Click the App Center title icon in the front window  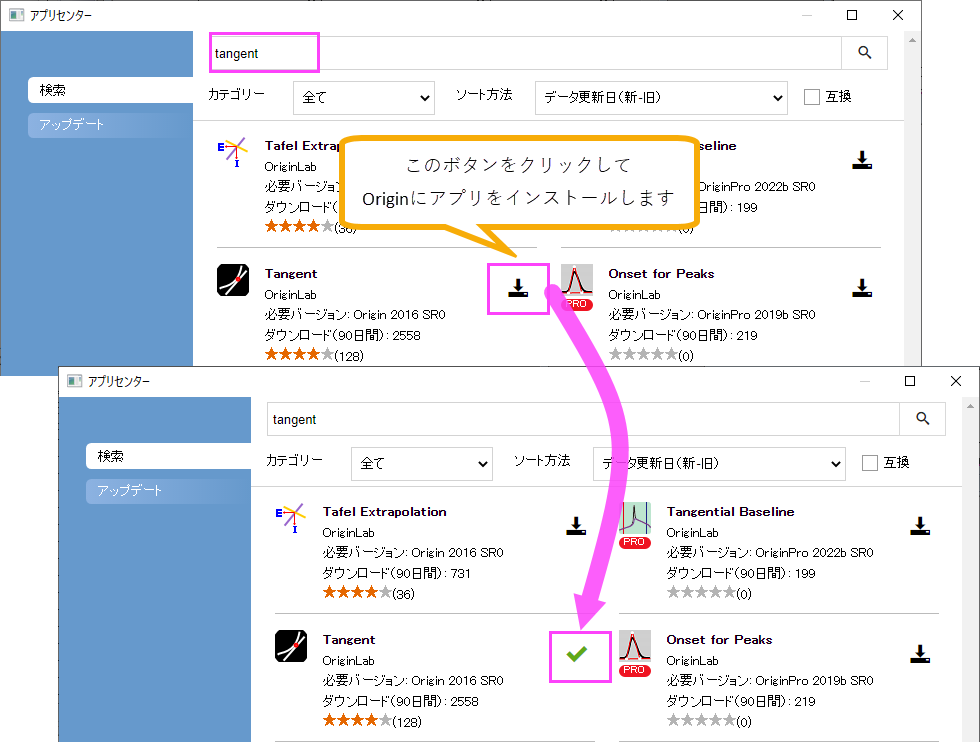point(74,381)
